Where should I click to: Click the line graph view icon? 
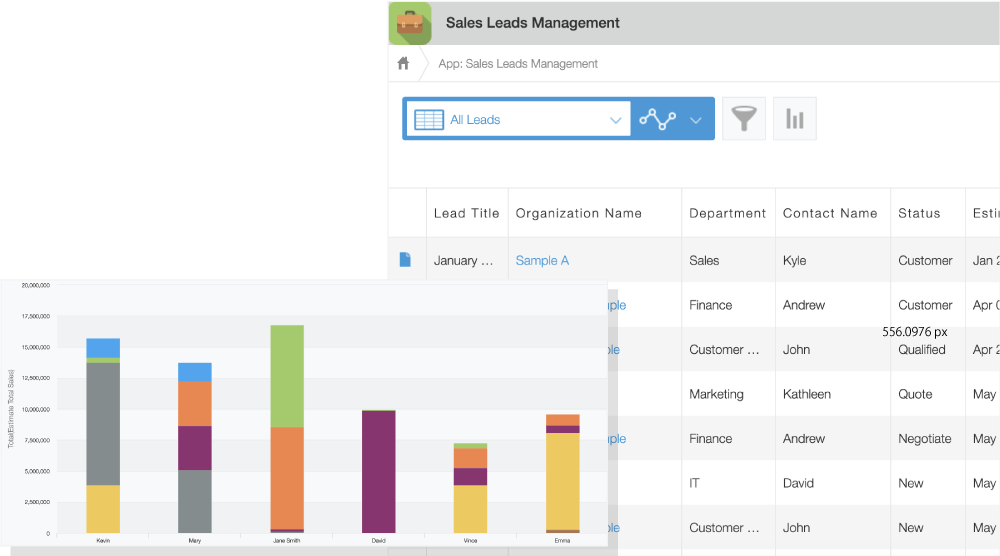[657, 119]
